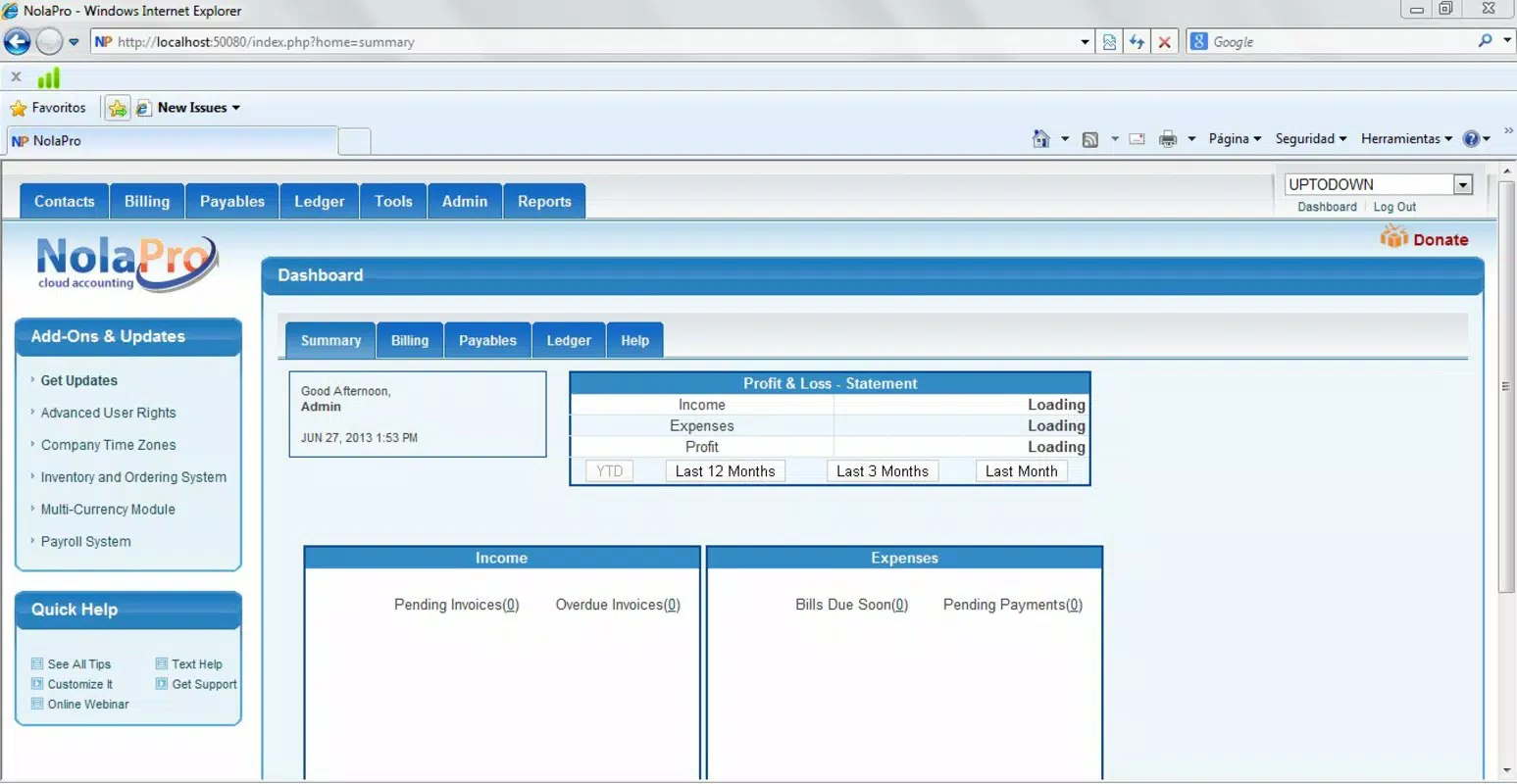Open the recent pages dropdown arrow
The image size is (1517, 784).
pos(74,42)
